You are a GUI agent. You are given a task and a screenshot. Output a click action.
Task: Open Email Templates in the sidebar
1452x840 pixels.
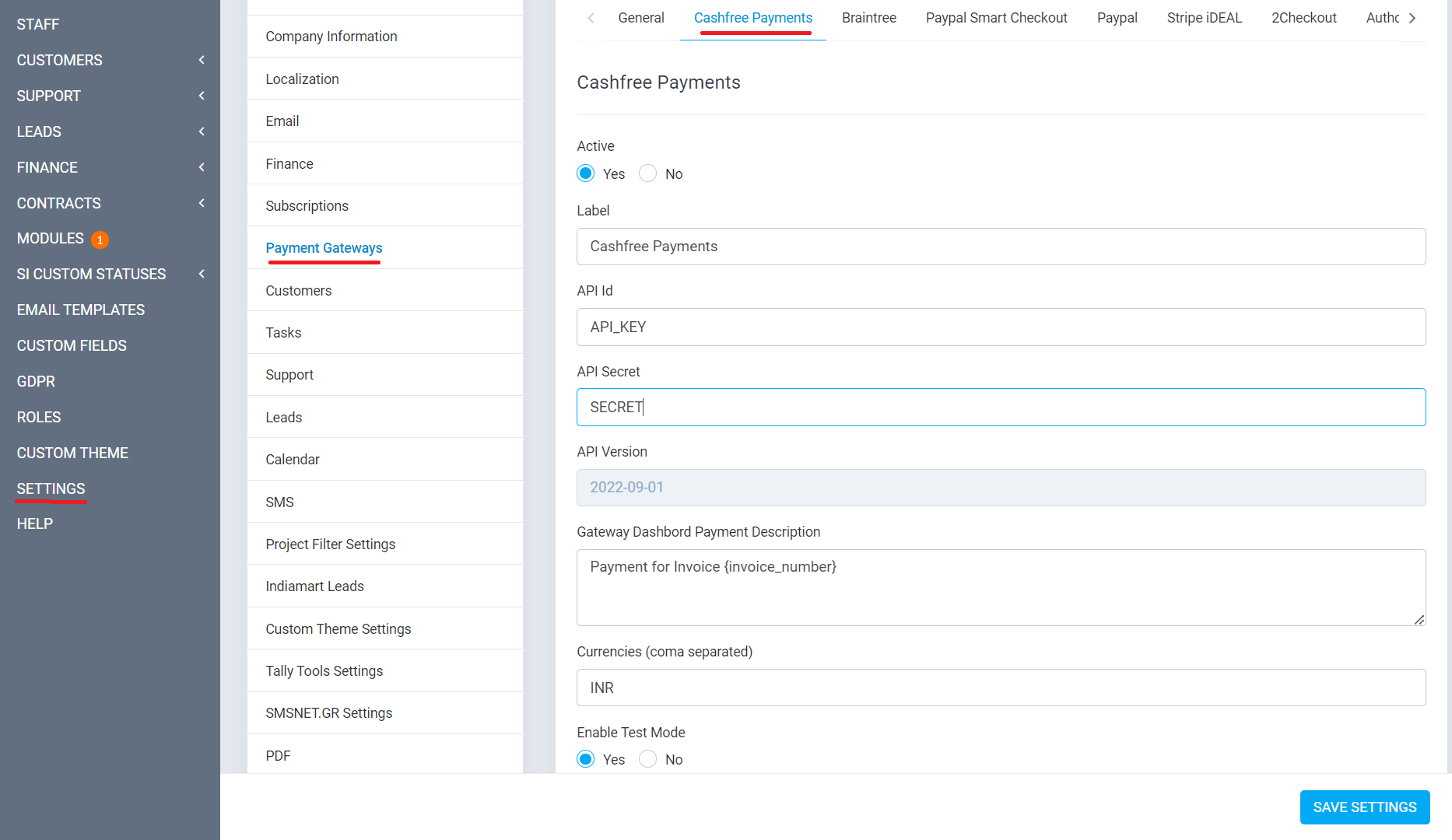click(81, 310)
